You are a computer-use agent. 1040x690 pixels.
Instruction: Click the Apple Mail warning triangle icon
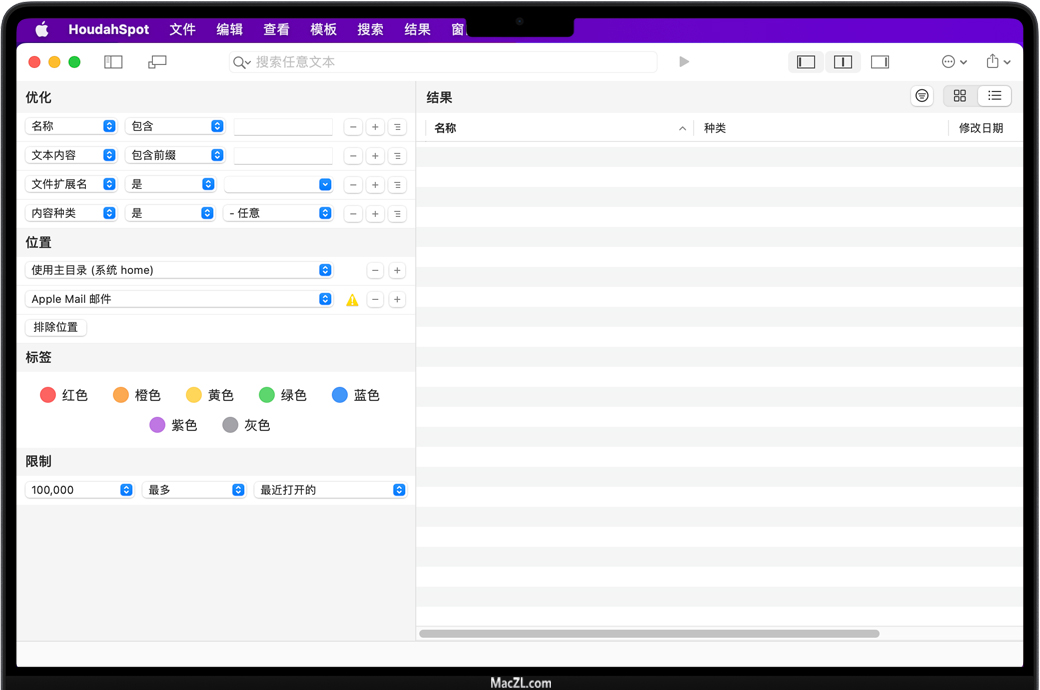352,300
